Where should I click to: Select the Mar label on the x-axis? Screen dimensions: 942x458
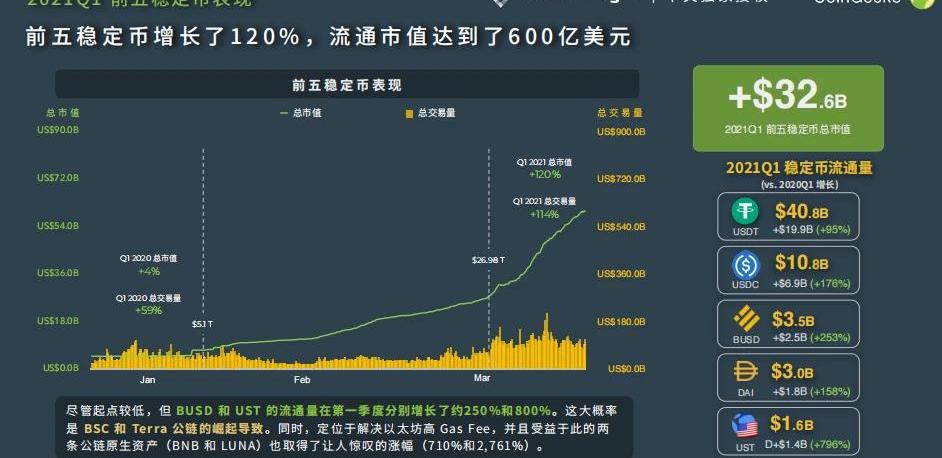point(482,380)
